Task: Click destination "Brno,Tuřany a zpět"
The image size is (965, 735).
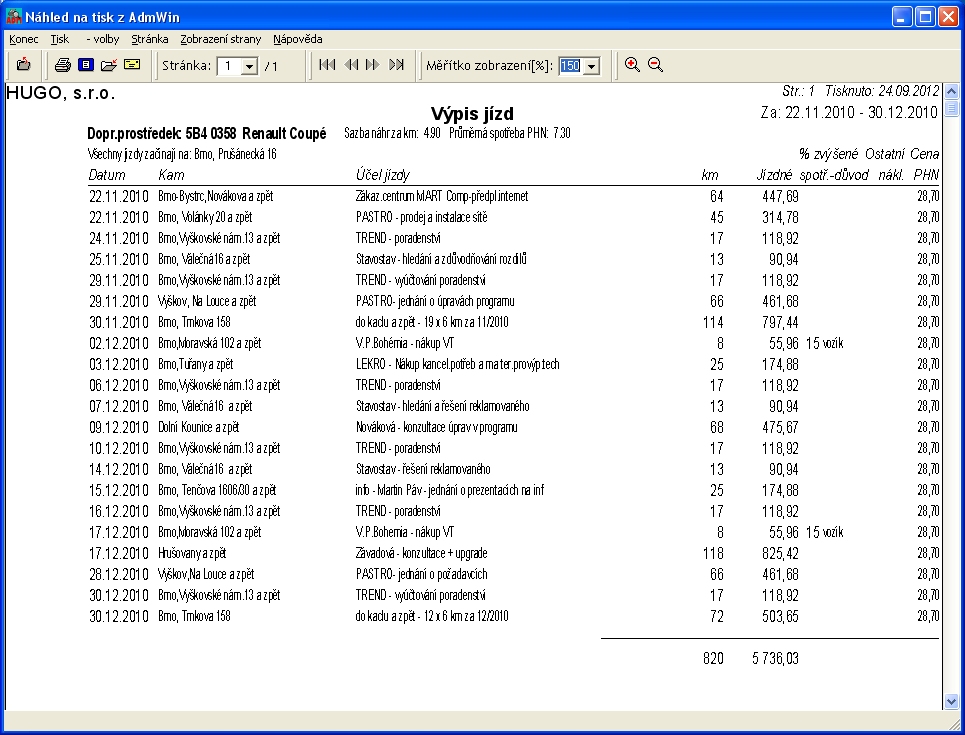Action: pos(196,364)
